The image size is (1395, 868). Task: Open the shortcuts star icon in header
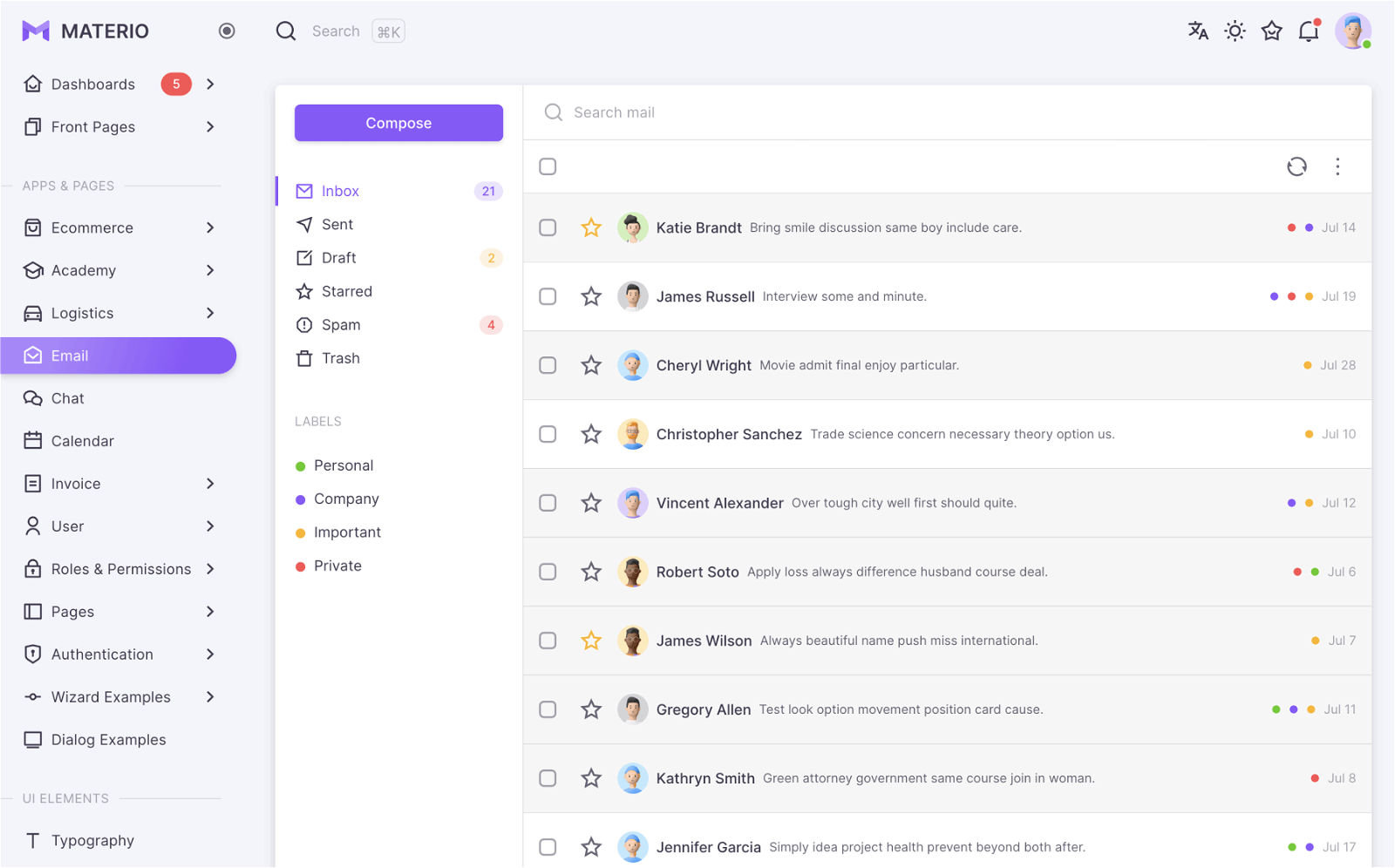click(x=1272, y=31)
